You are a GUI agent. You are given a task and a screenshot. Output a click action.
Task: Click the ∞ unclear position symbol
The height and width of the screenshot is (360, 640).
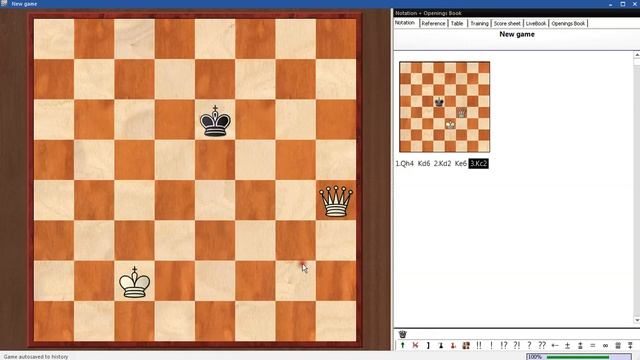(x=605, y=345)
